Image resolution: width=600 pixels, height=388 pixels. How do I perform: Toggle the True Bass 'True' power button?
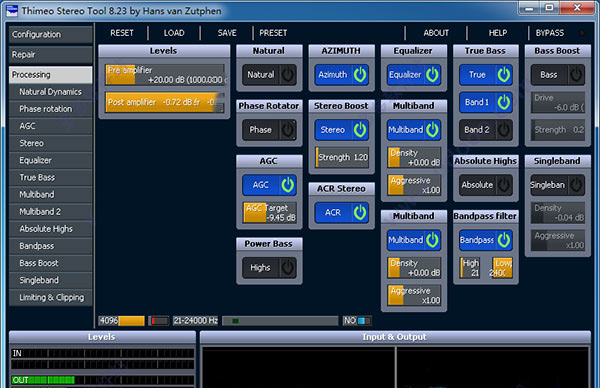486,75
